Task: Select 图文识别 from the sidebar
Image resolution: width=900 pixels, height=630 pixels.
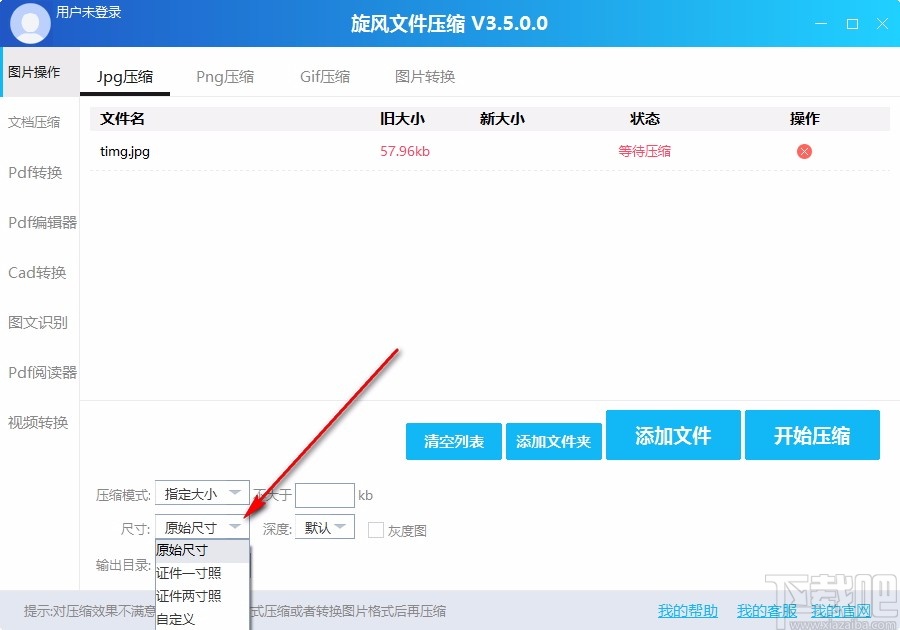Action: pyautogui.click(x=38, y=322)
